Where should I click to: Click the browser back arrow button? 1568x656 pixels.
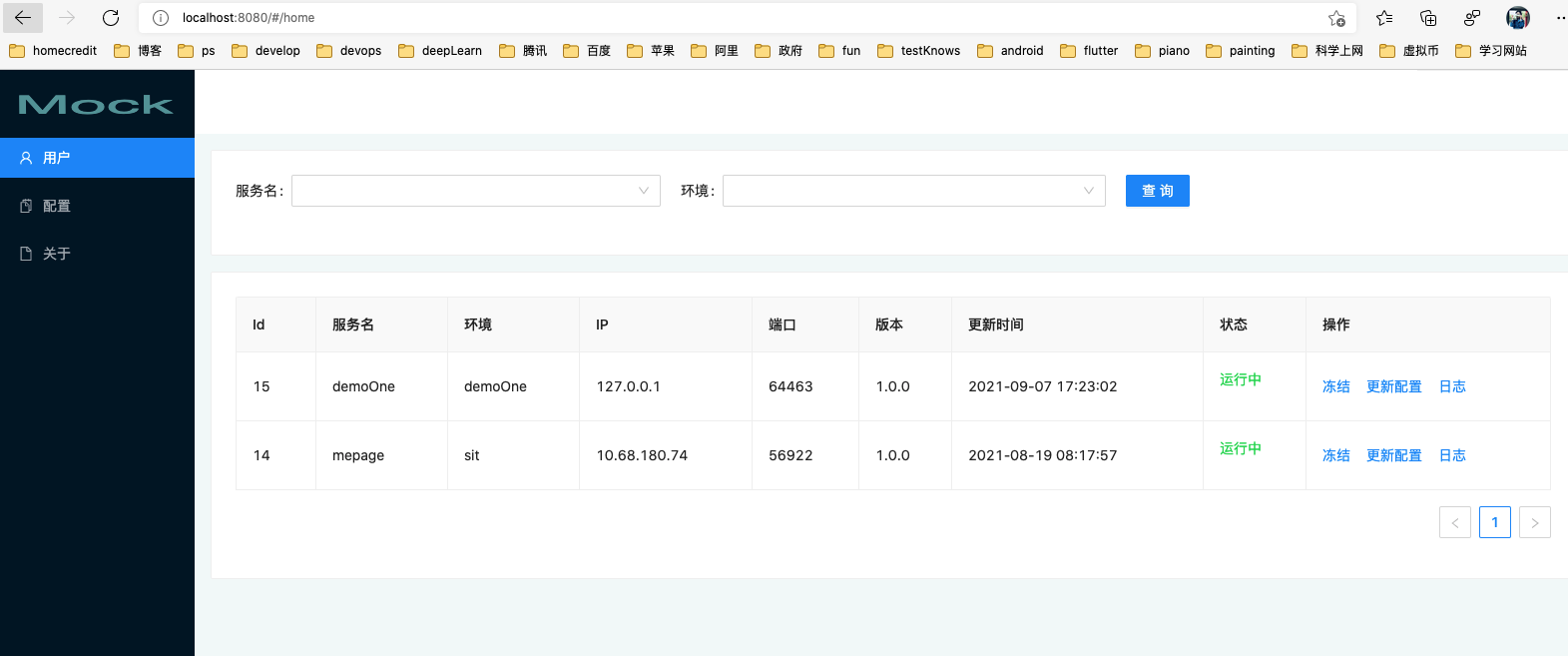click(23, 18)
